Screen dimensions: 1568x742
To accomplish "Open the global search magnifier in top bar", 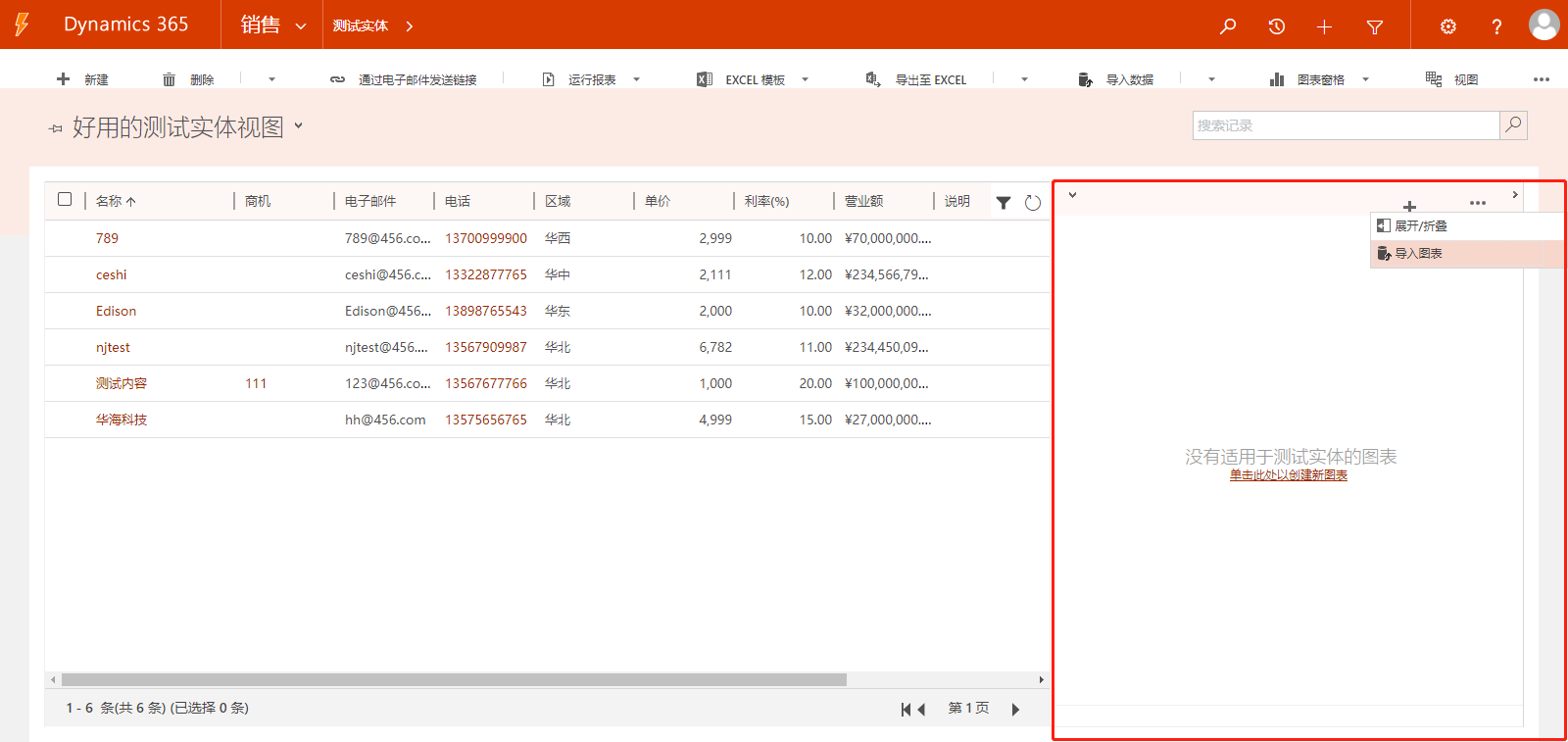I will (1228, 26).
